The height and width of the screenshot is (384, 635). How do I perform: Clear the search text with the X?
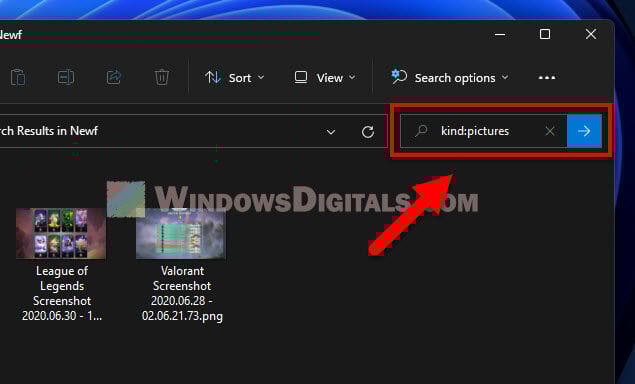pos(550,131)
